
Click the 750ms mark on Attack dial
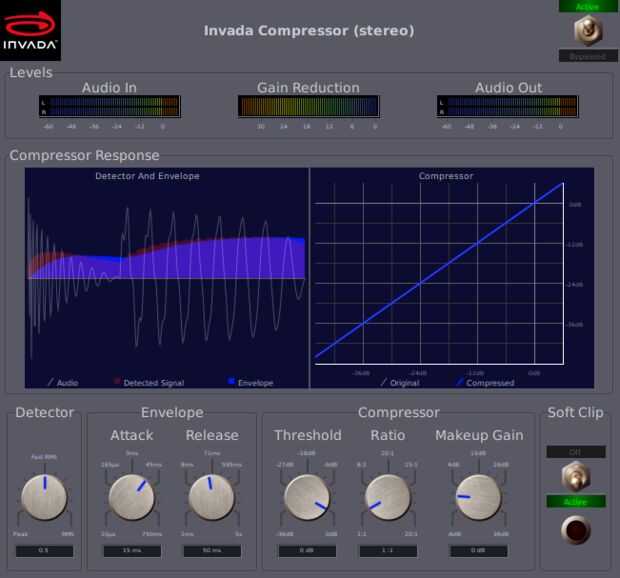[x=152, y=534]
